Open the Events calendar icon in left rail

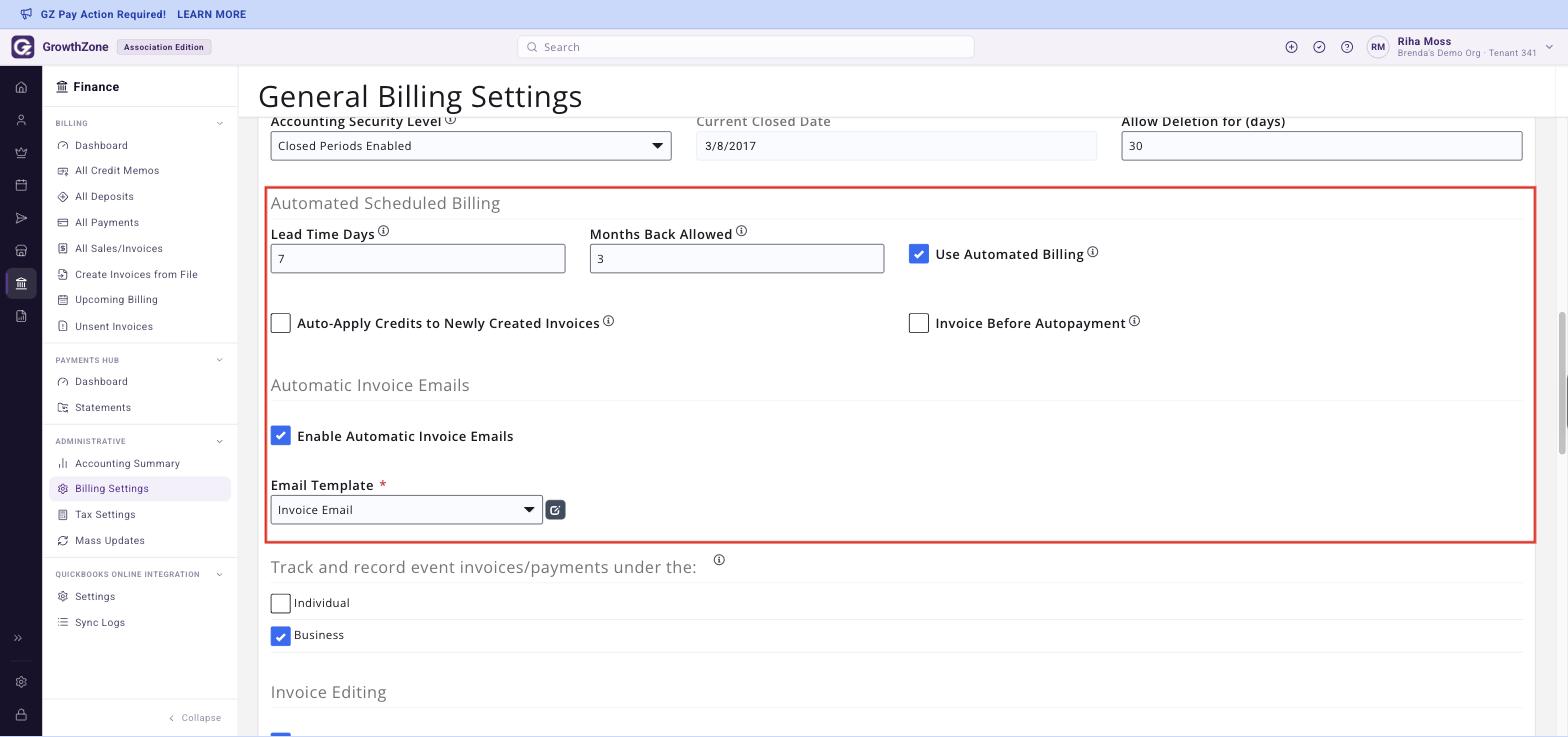21,185
